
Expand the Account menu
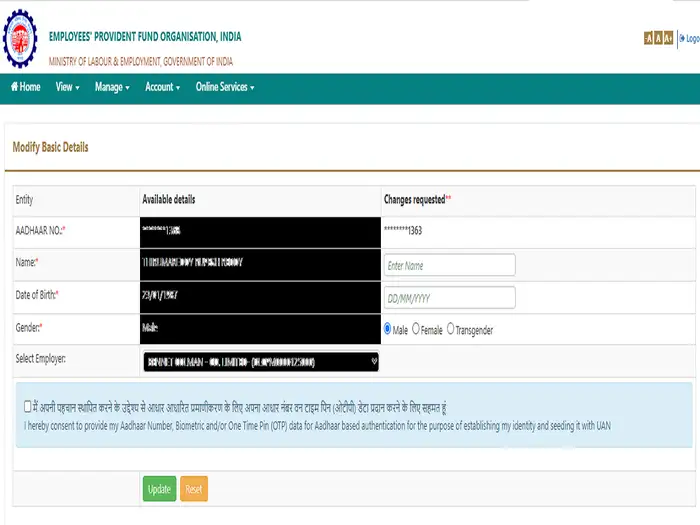[162, 87]
